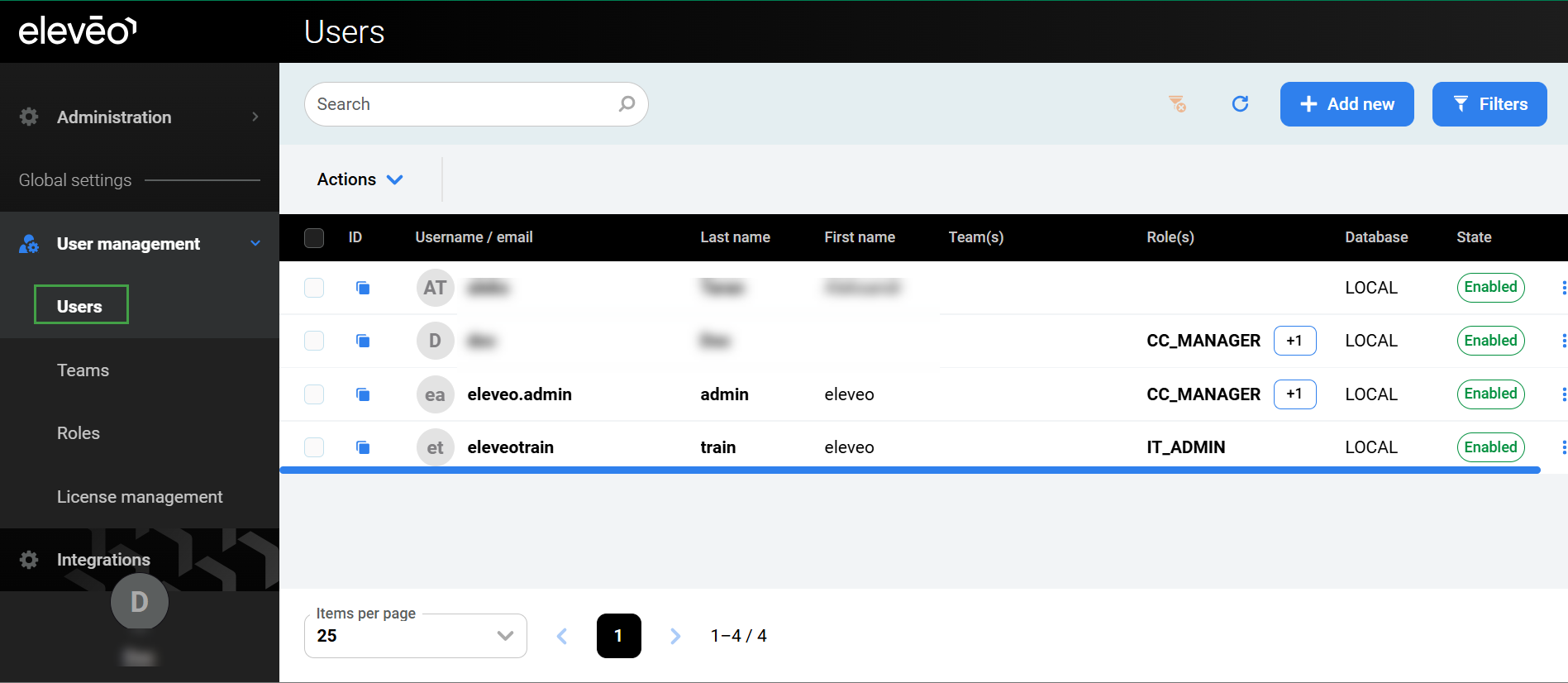Check the eleveo.admin row checkbox

point(314,394)
